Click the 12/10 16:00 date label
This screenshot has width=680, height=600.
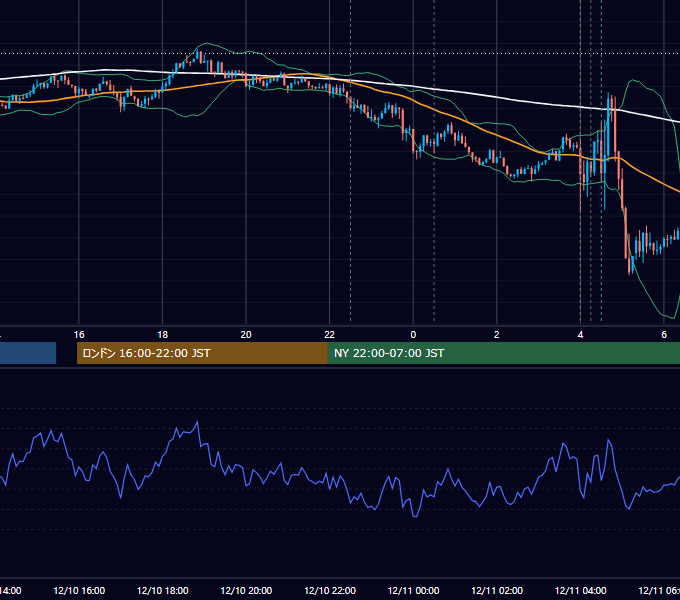pyautogui.click(x=79, y=591)
